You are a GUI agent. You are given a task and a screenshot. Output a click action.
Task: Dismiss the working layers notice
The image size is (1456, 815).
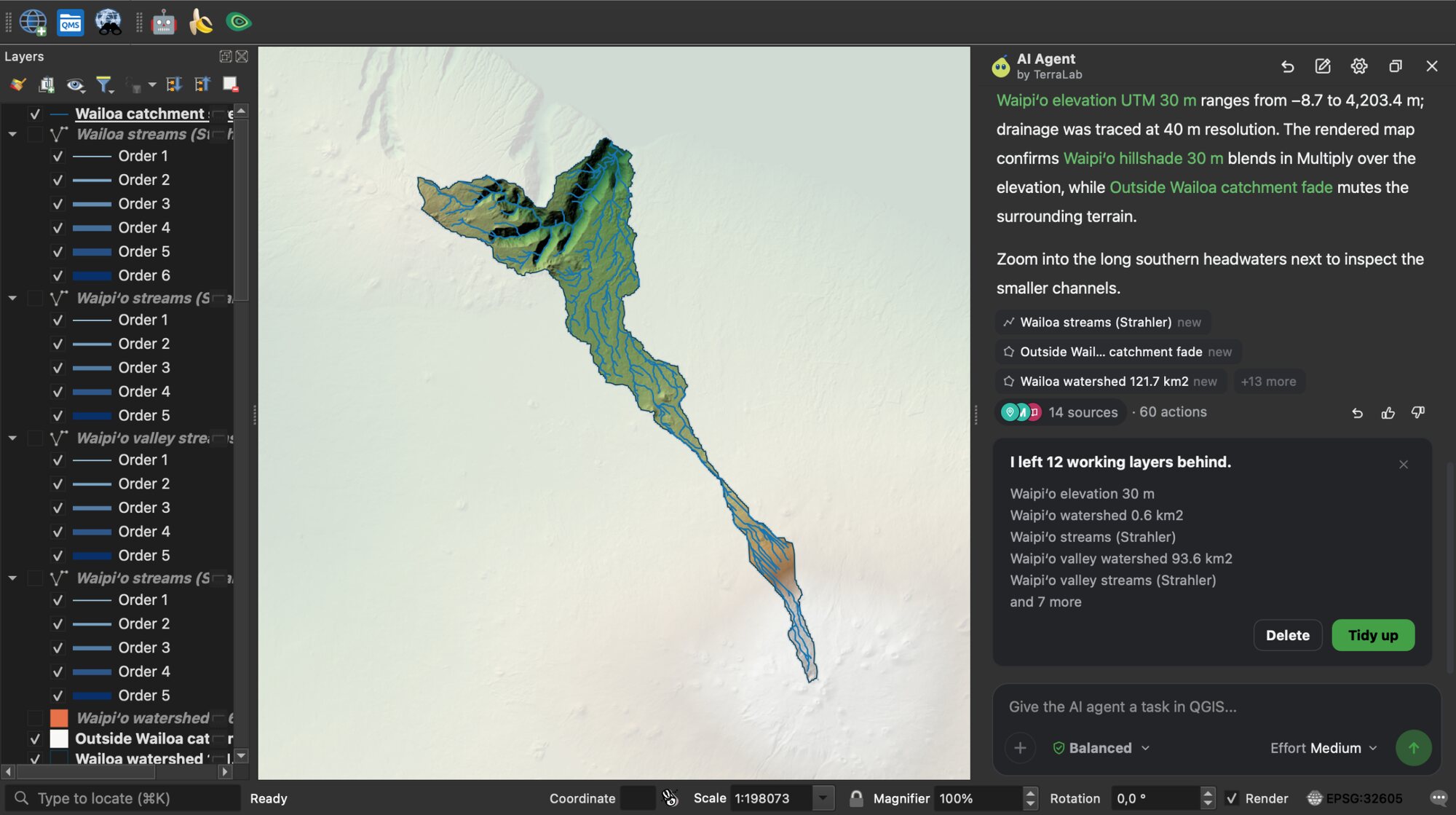point(1404,465)
